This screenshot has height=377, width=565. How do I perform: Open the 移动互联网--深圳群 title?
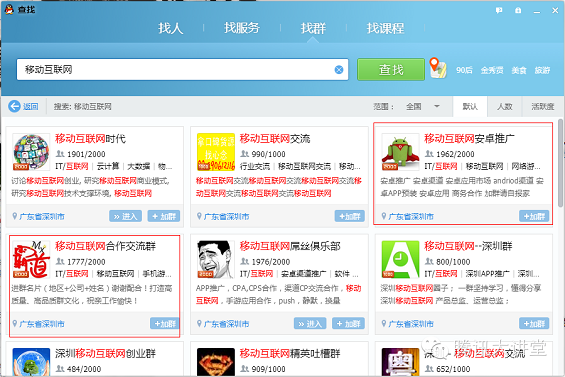point(468,246)
